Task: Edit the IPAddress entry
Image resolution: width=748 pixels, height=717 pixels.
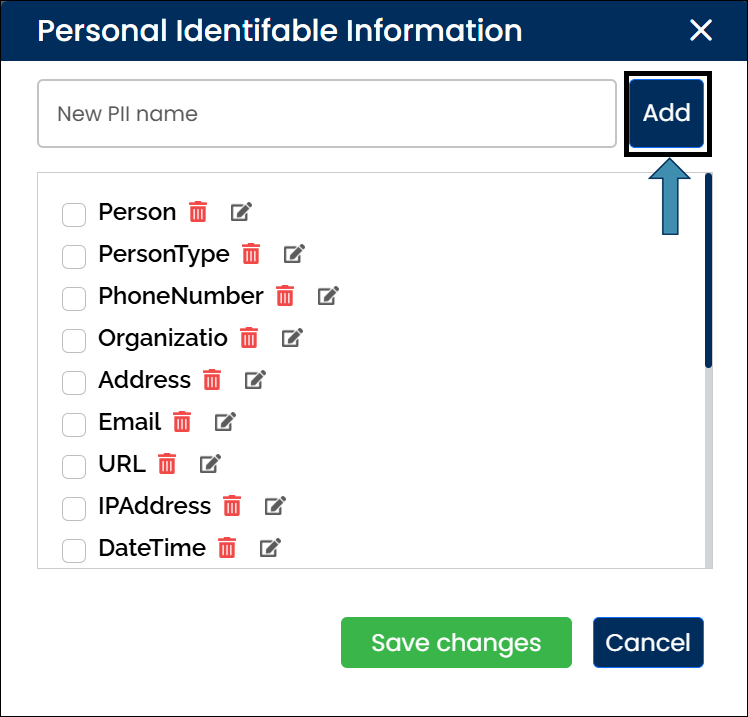Action: coord(275,506)
